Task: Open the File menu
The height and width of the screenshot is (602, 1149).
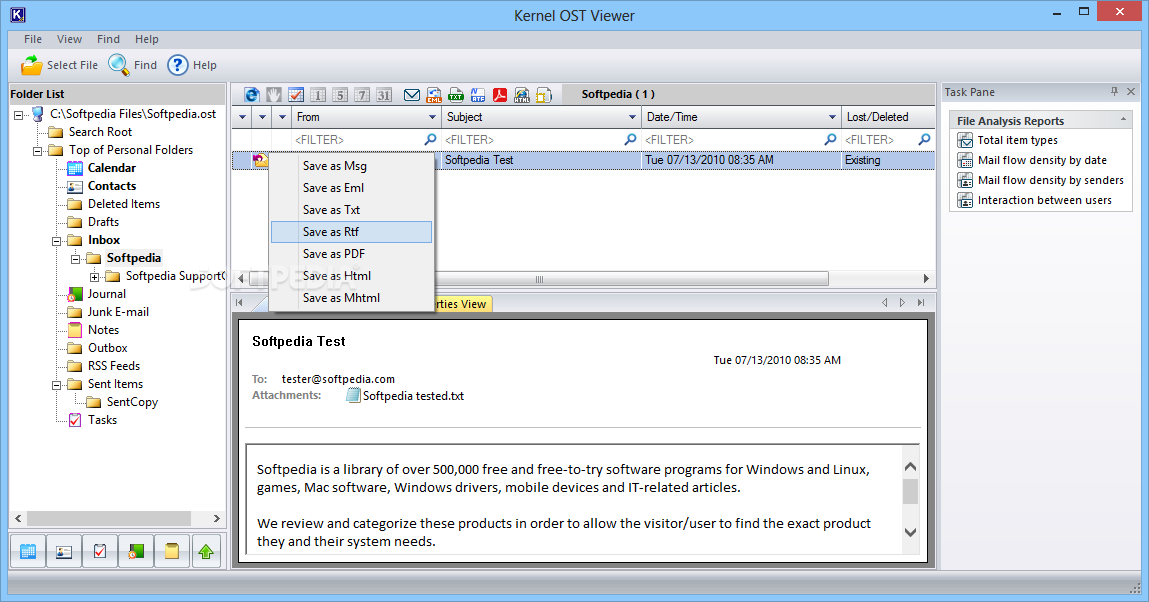Action: tap(33, 40)
